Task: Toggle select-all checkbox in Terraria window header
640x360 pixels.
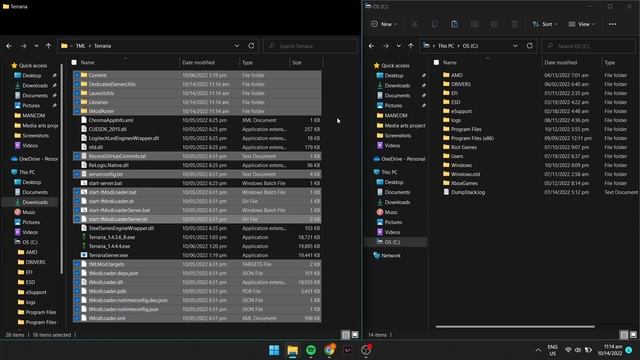Action: tap(74, 62)
